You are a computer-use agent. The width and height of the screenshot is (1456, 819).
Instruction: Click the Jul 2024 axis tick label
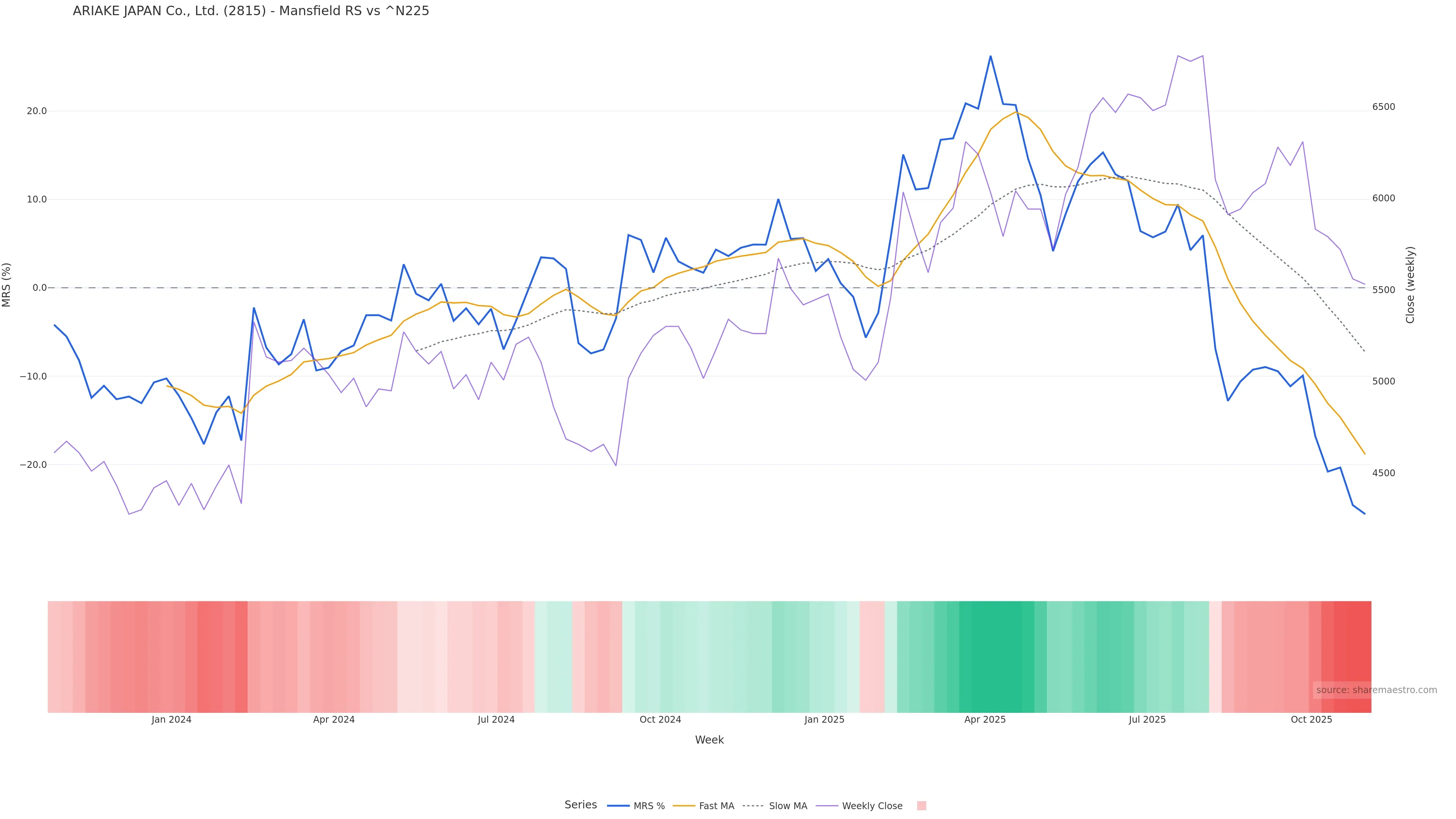point(496,720)
